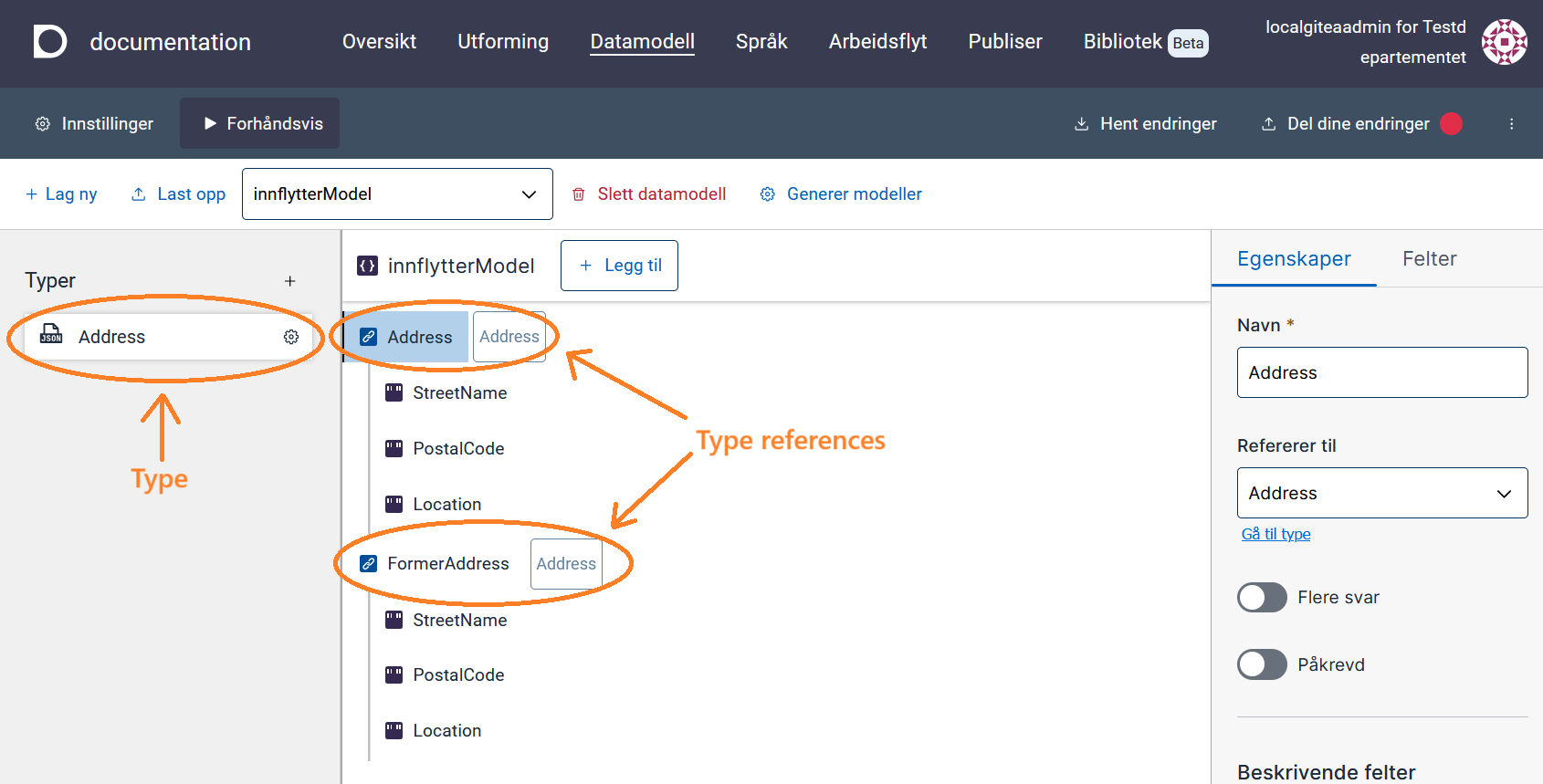This screenshot has width=1543, height=784.
Task: Open the user profile avatar menu
Action: [x=1504, y=42]
